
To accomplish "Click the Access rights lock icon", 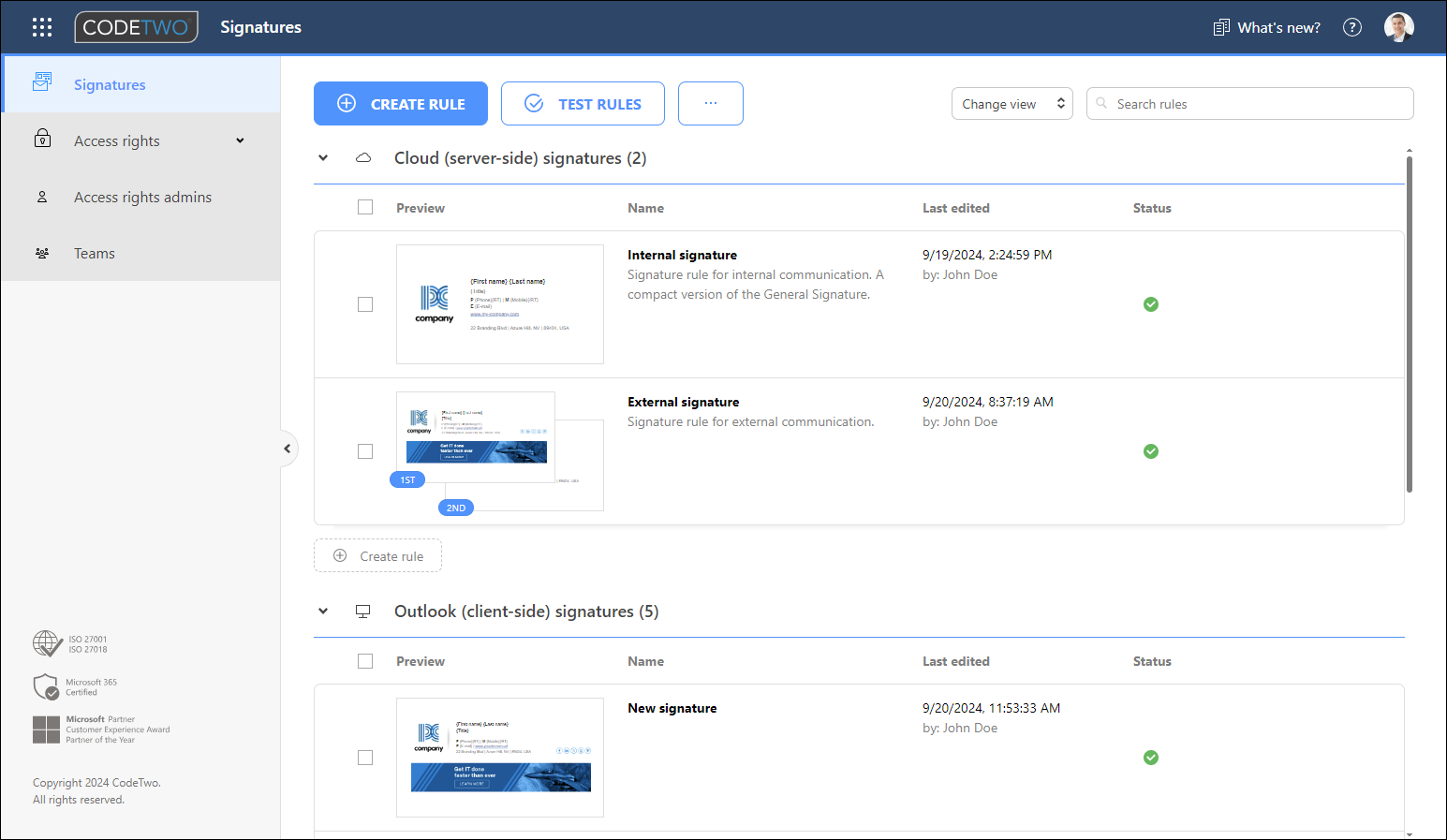I will (42, 139).
